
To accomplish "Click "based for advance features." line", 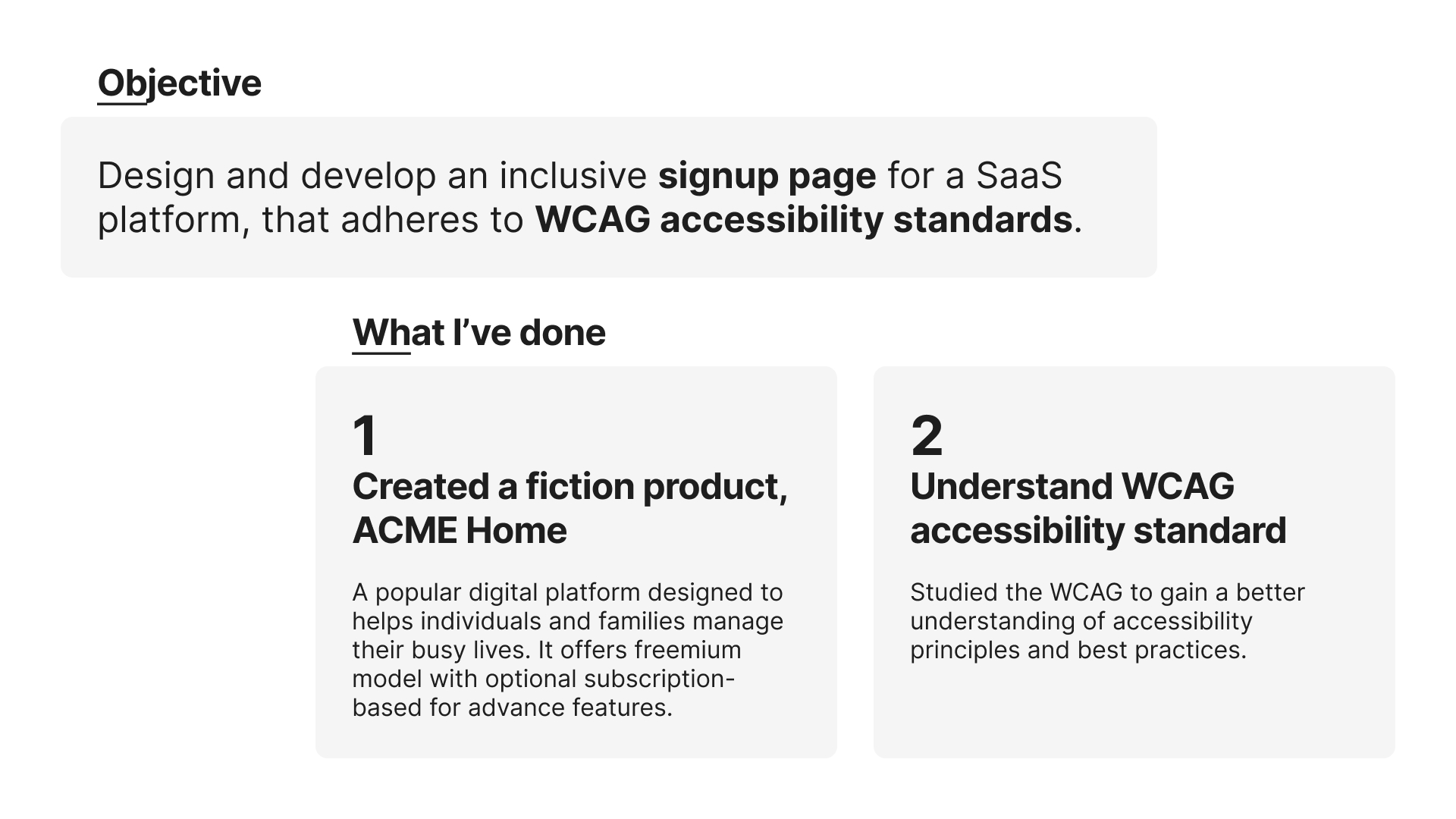I will (x=512, y=708).
